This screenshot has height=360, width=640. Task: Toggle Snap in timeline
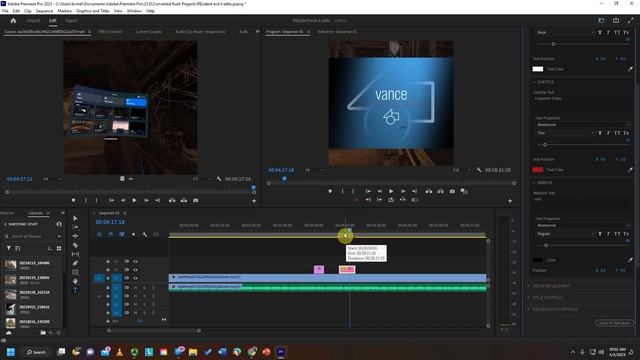(110, 234)
